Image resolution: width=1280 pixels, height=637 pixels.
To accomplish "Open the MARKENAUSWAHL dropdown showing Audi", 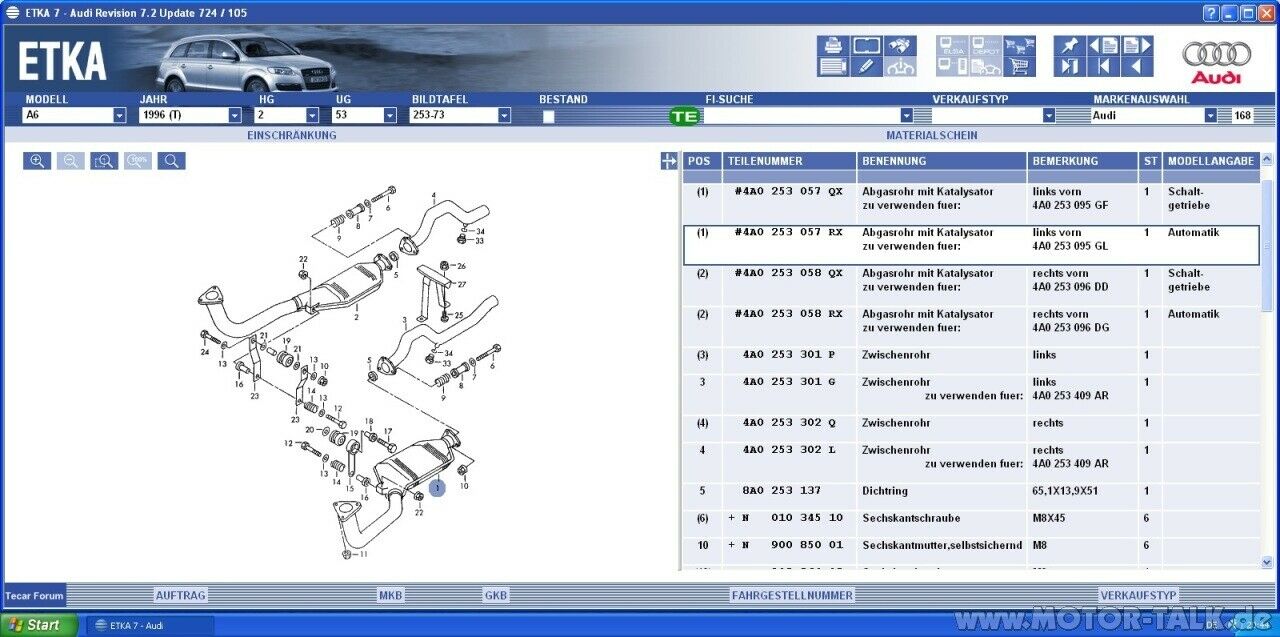I will (1211, 116).
